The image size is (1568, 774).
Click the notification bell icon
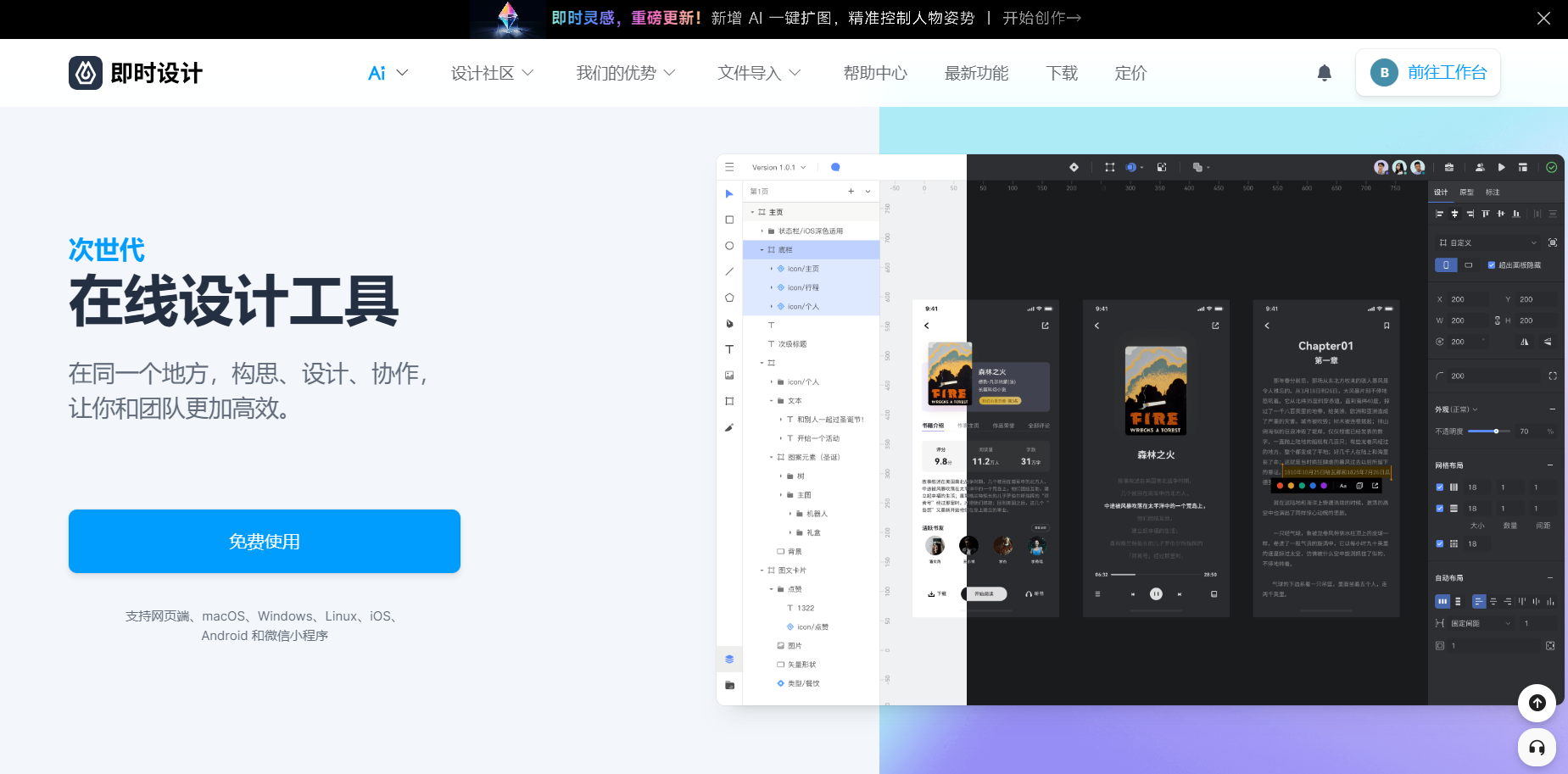click(x=1324, y=73)
